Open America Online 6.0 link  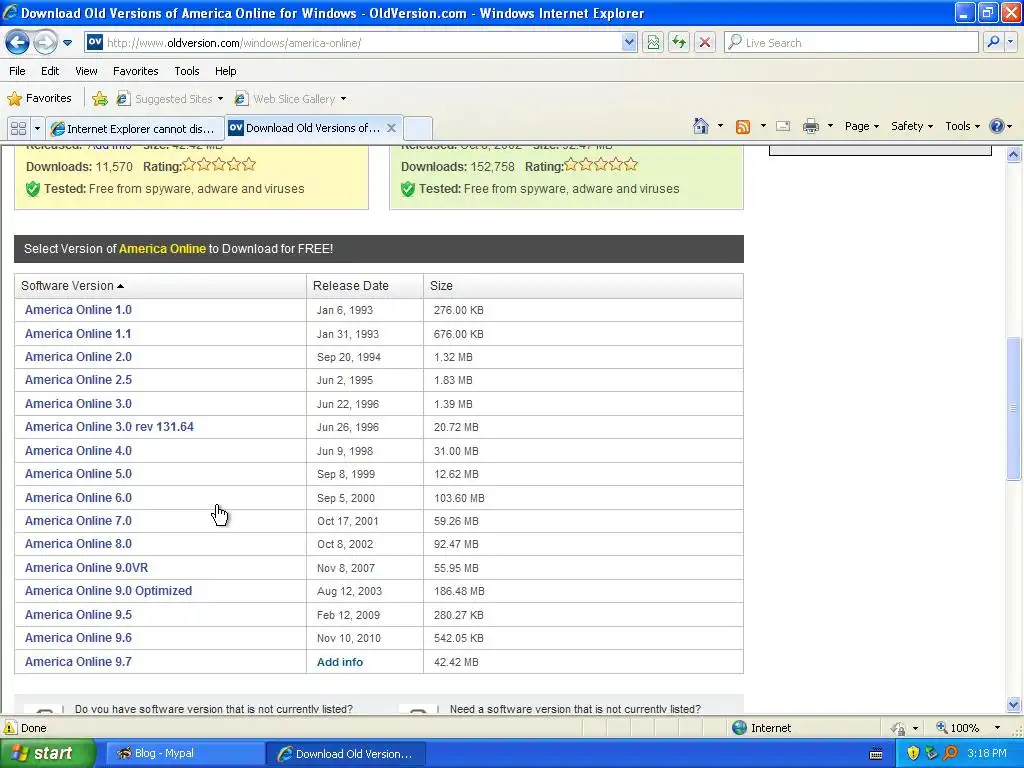[78, 498]
